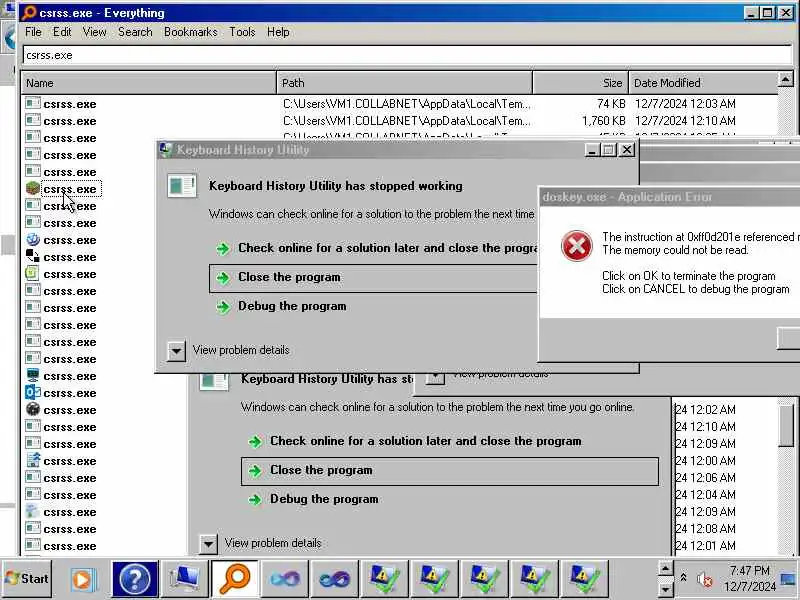Sort results by the Date Modified column header

703,83
